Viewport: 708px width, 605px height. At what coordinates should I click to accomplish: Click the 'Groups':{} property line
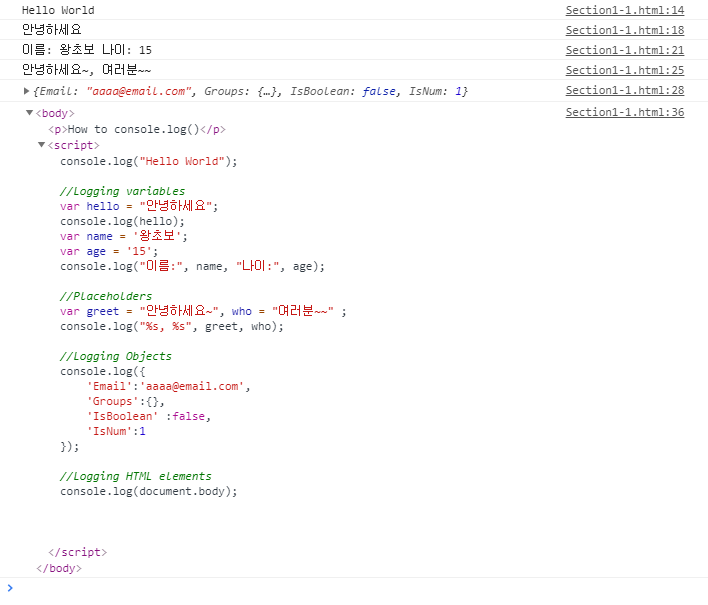pyautogui.click(x=126, y=401)
